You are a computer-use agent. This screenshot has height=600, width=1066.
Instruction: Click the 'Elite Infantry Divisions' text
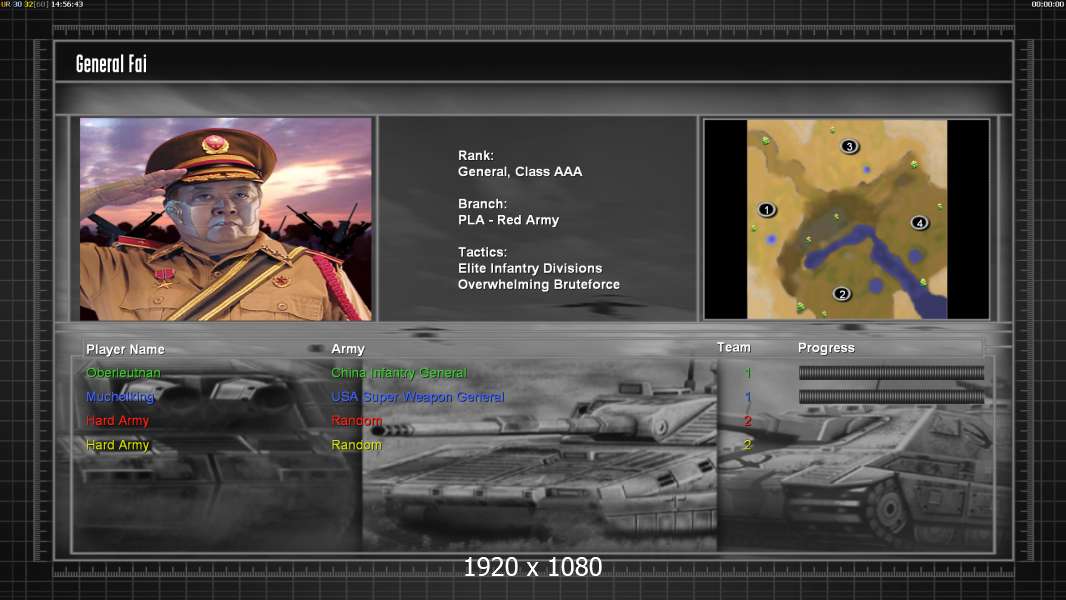click(x=530, y=268)
